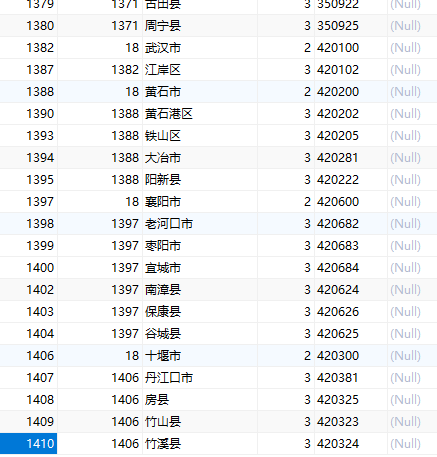
Task: Select code cell 420323
Action: tap(351, 422)
